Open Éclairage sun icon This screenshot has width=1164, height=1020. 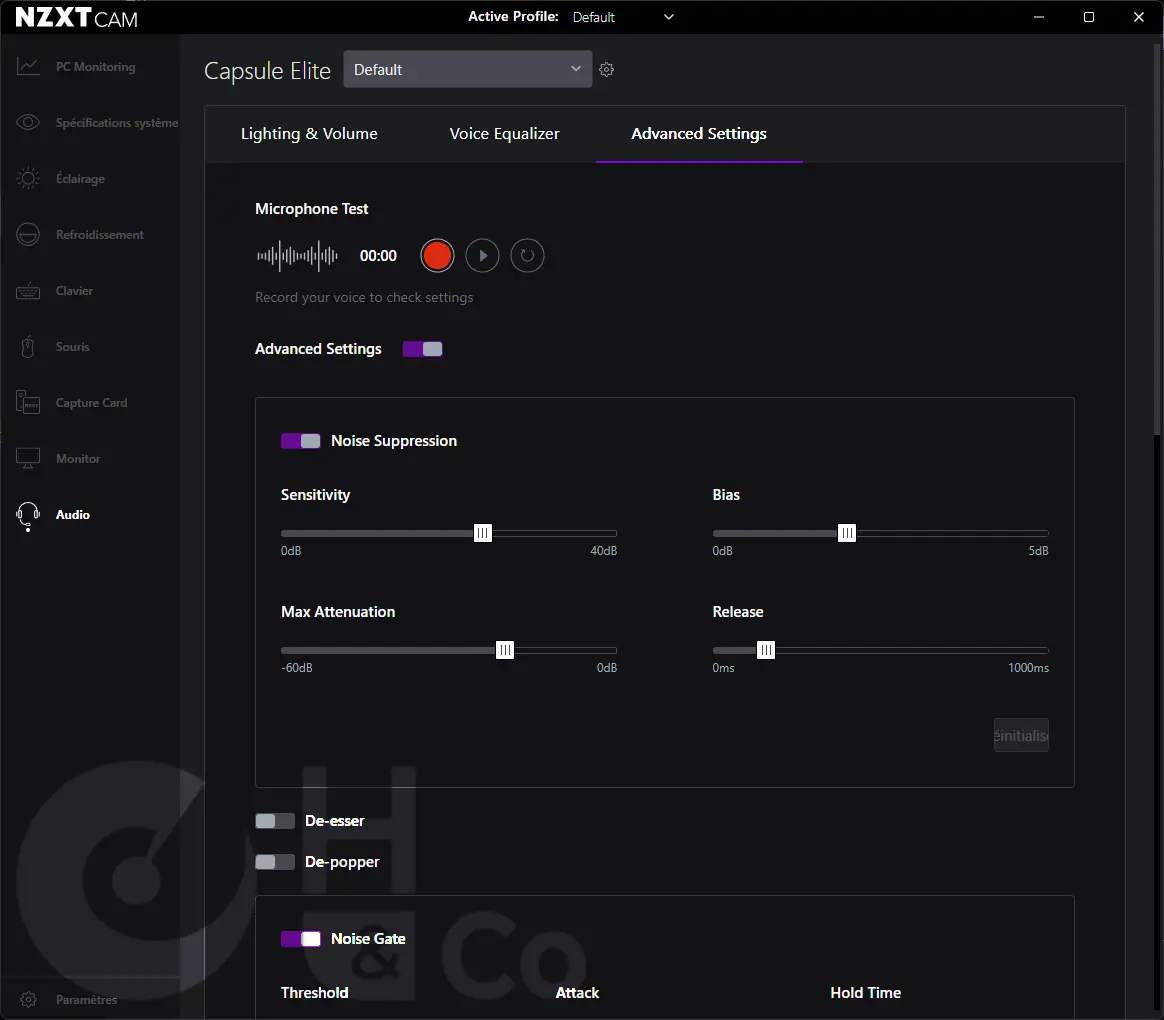coord(28,178)
